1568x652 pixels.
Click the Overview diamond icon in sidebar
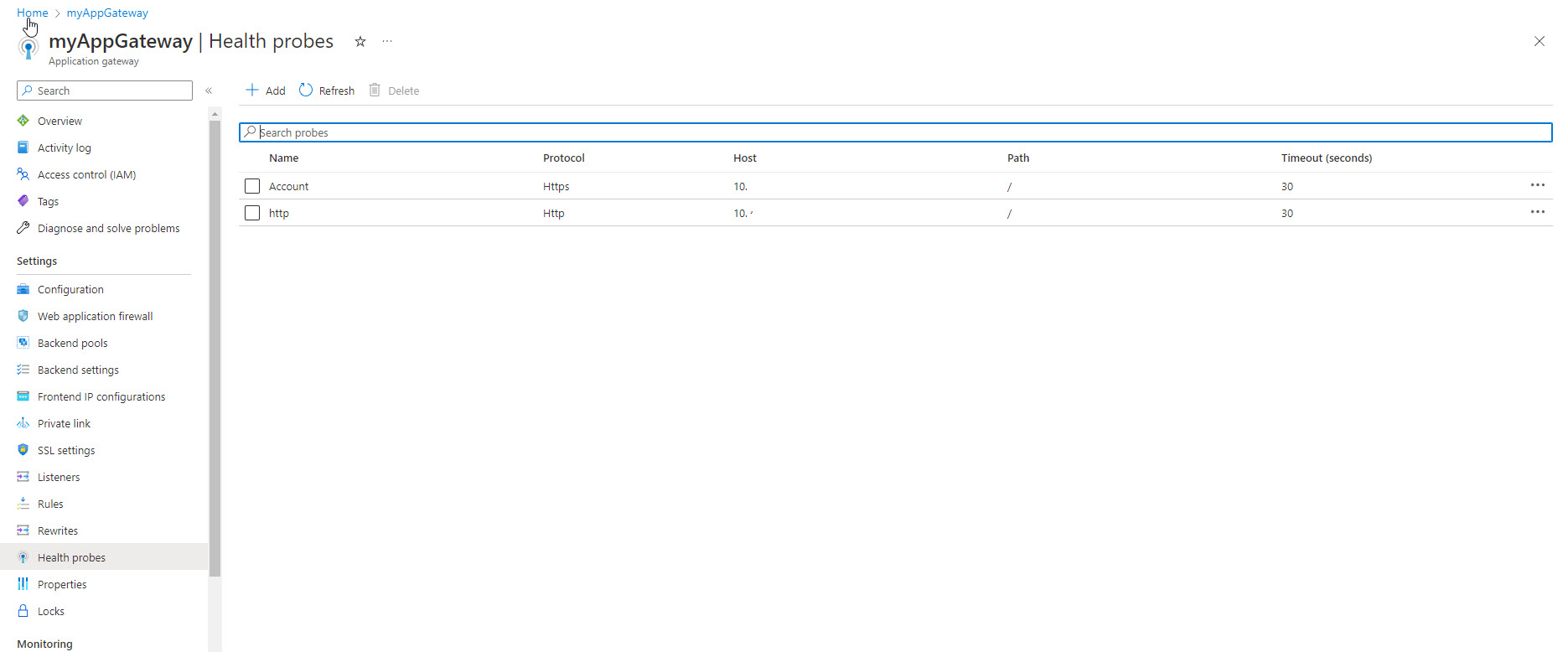(23, 121)
